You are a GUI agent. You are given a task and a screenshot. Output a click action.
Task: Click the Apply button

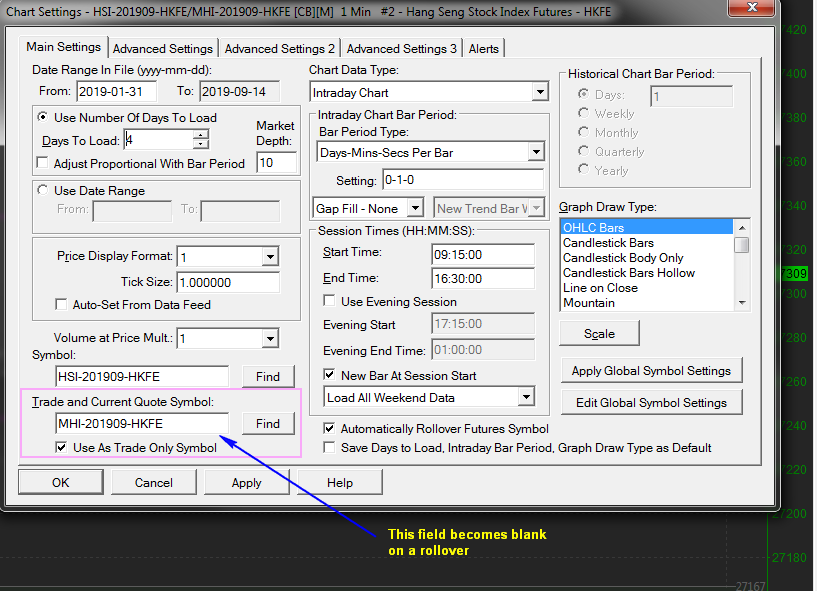[246, 482]
